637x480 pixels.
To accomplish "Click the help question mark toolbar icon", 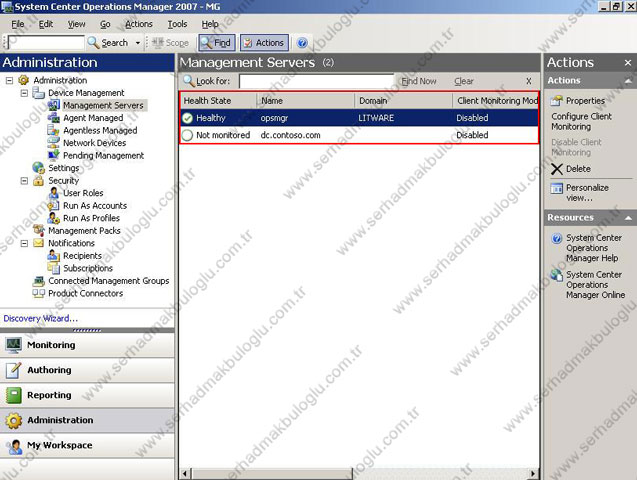I will (x=302, y=43).
